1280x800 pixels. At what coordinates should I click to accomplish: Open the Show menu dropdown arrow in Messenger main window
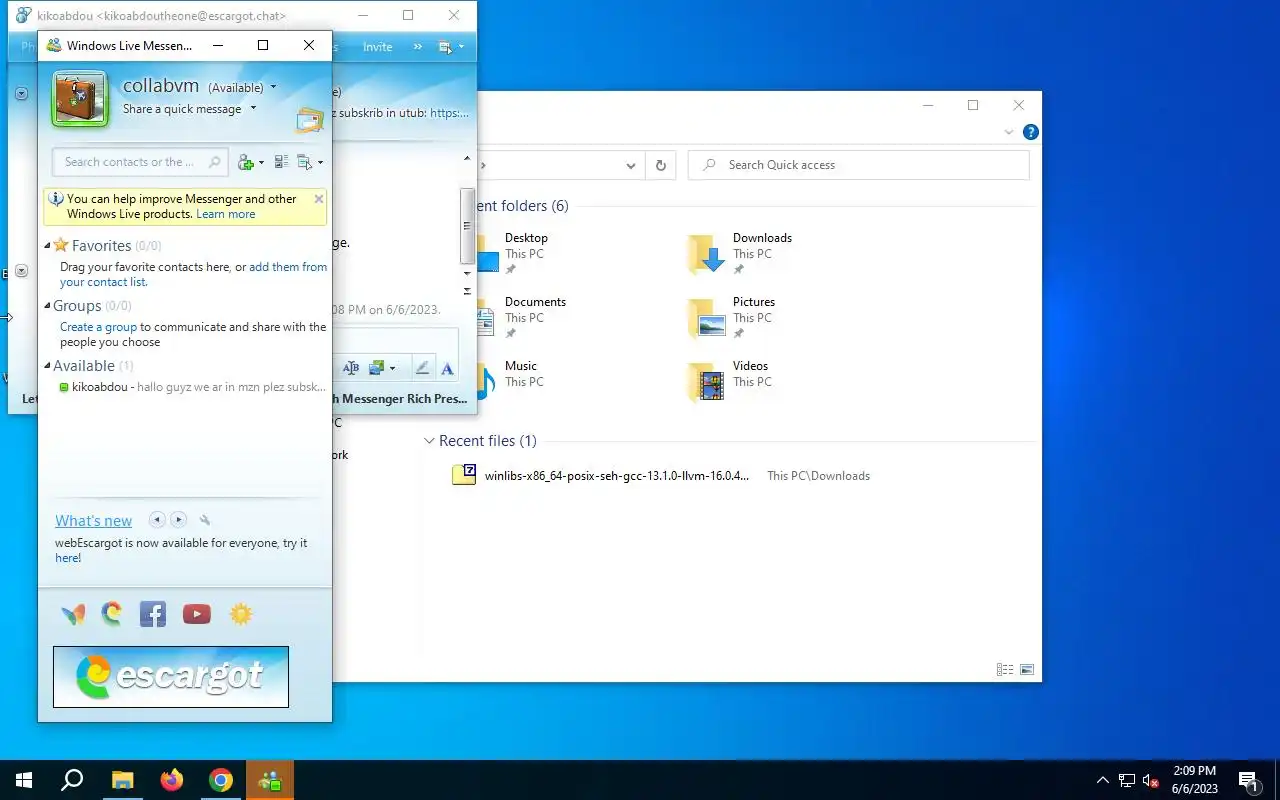pyautogui.click(x=320, y=163)
